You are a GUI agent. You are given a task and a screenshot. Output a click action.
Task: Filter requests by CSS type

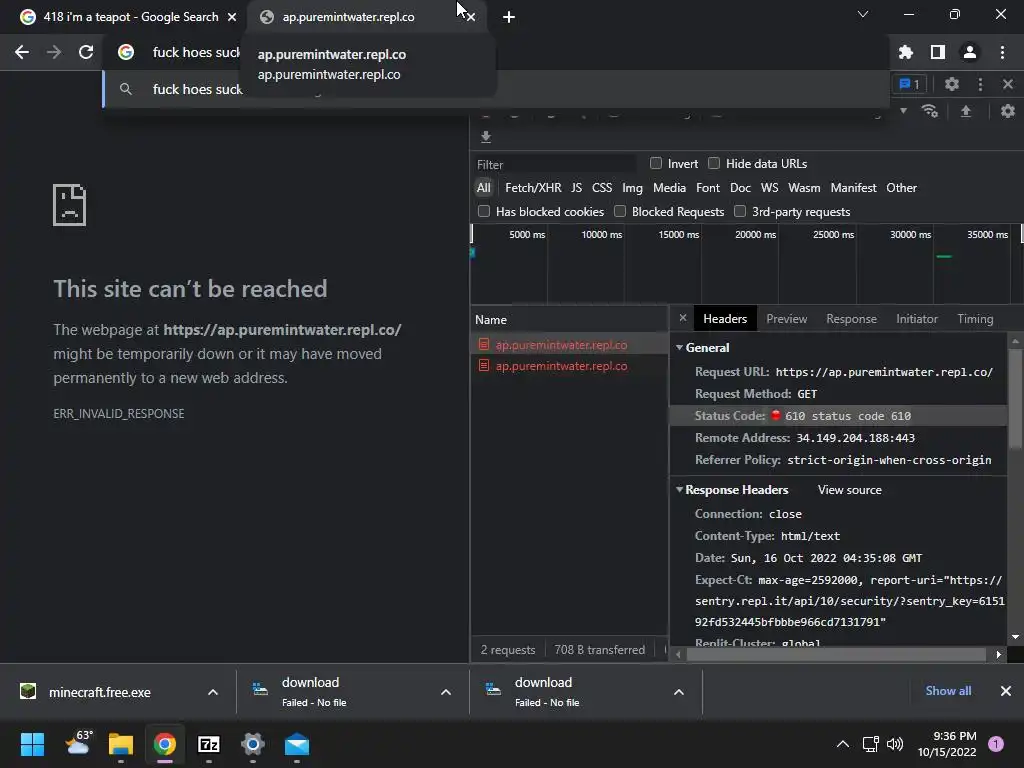pyautogui.click(x=601, y=187)
